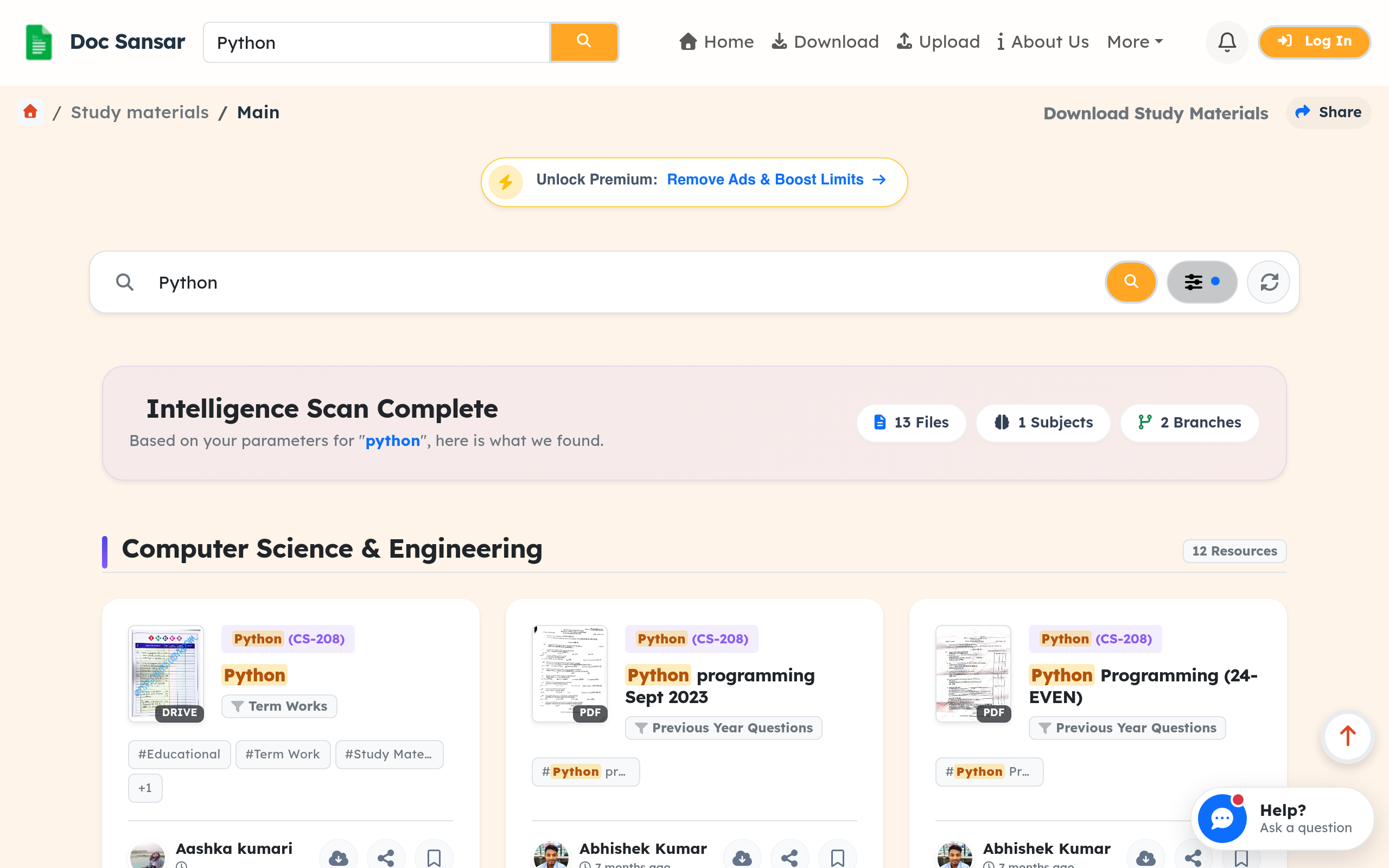Open the Python Programming 24-EVEN thumbnail
The width and height of the screenshot is (1389, 868).
coord(973,673)
